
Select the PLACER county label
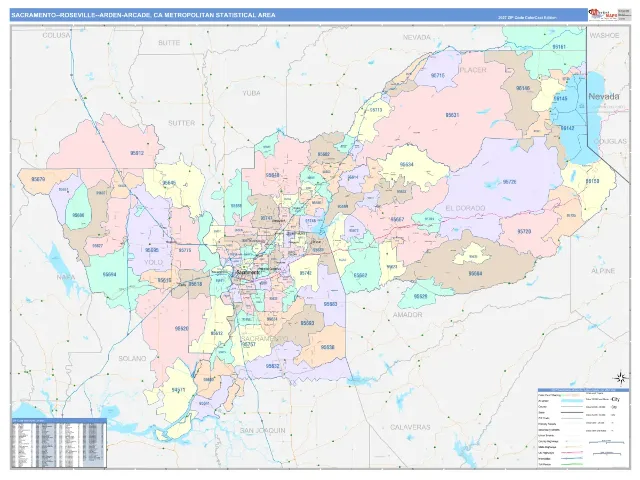[473, 70]
